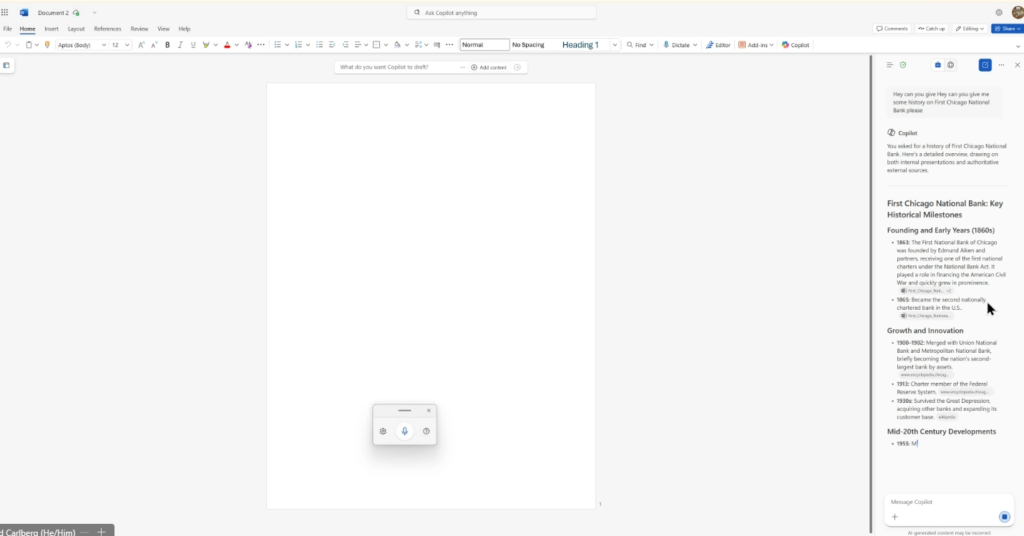Expand the Editing mode dropdown
1024x536 pixels.
pyautogui.click(x=969, y=28)
